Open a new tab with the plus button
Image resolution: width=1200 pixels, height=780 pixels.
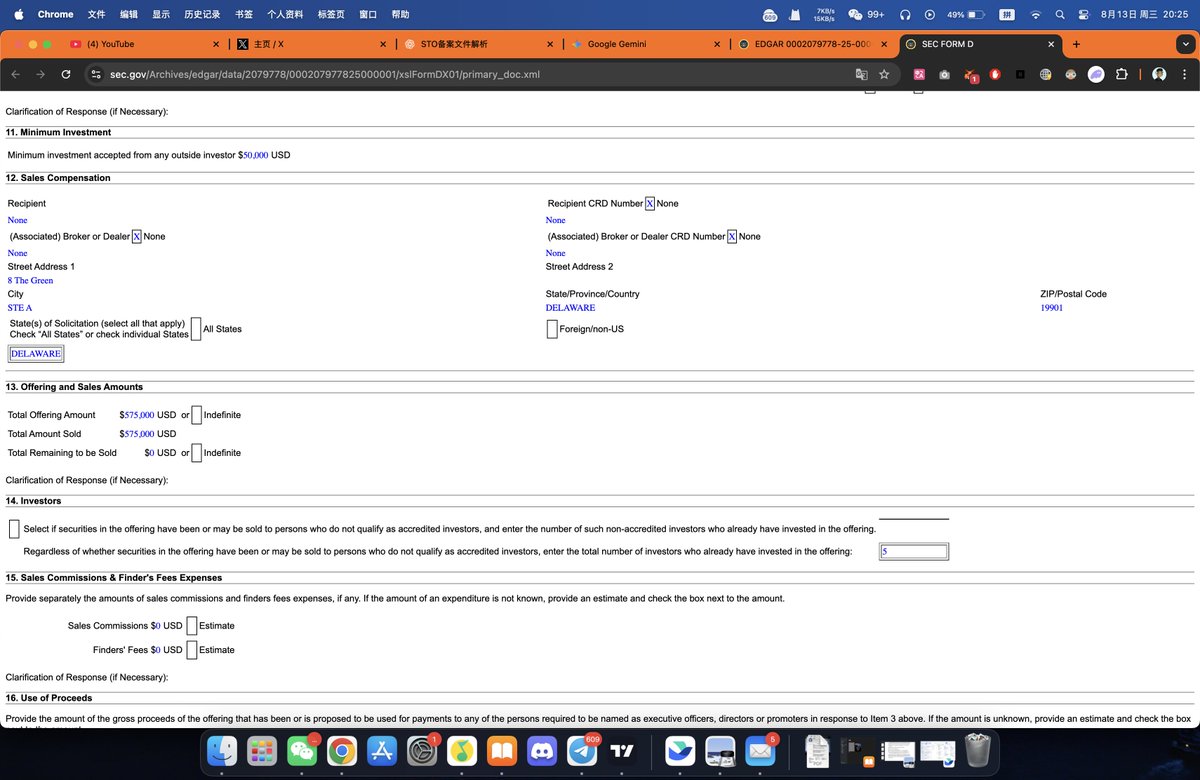pyautogui.click(x=1076, y=44)
